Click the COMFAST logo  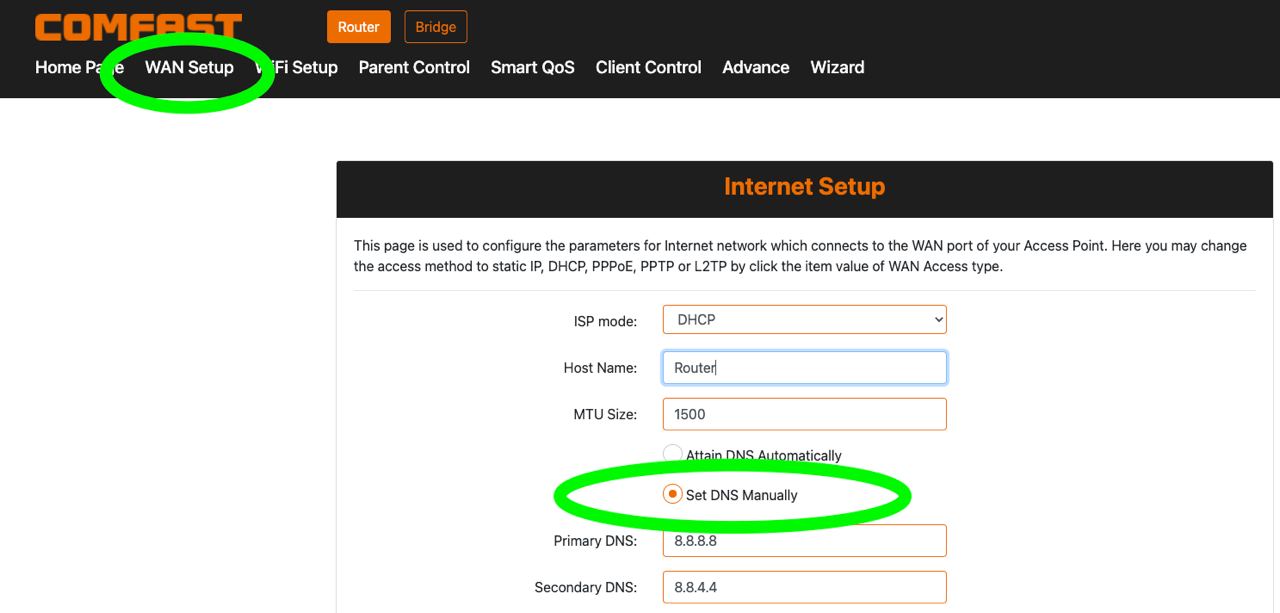tap(138, 27)
